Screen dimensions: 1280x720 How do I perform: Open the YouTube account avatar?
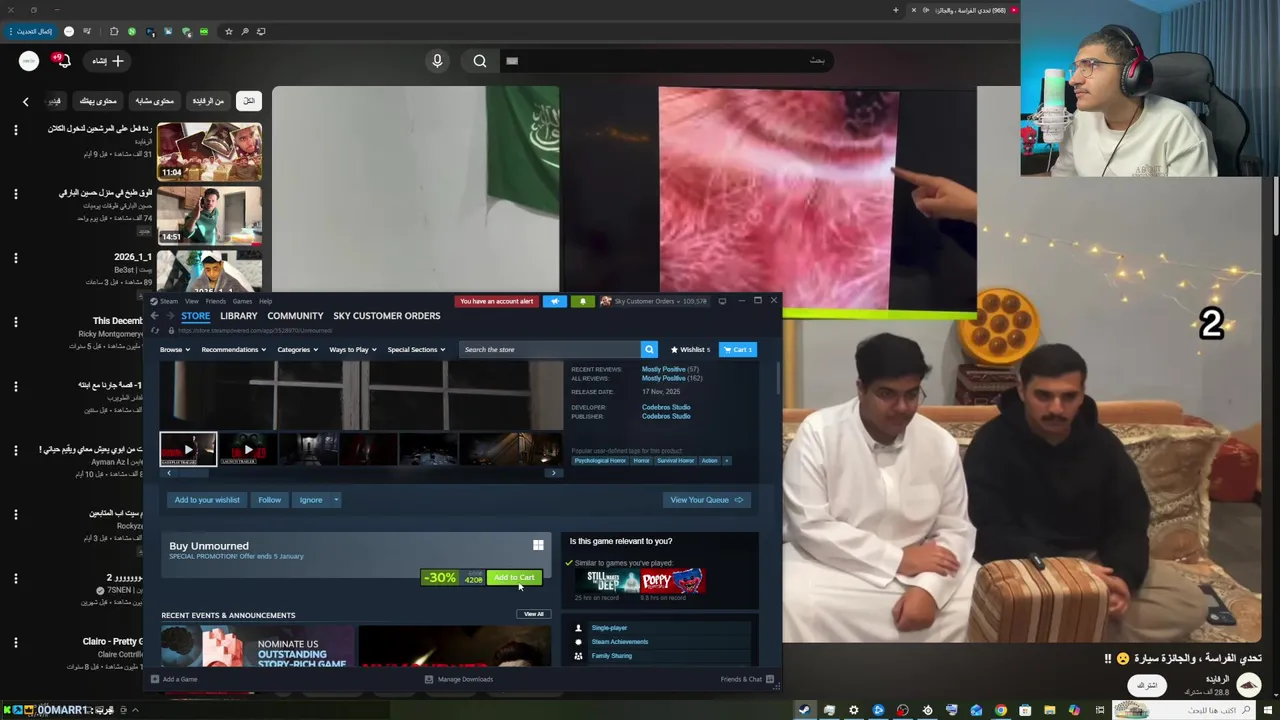click(29, 61)
